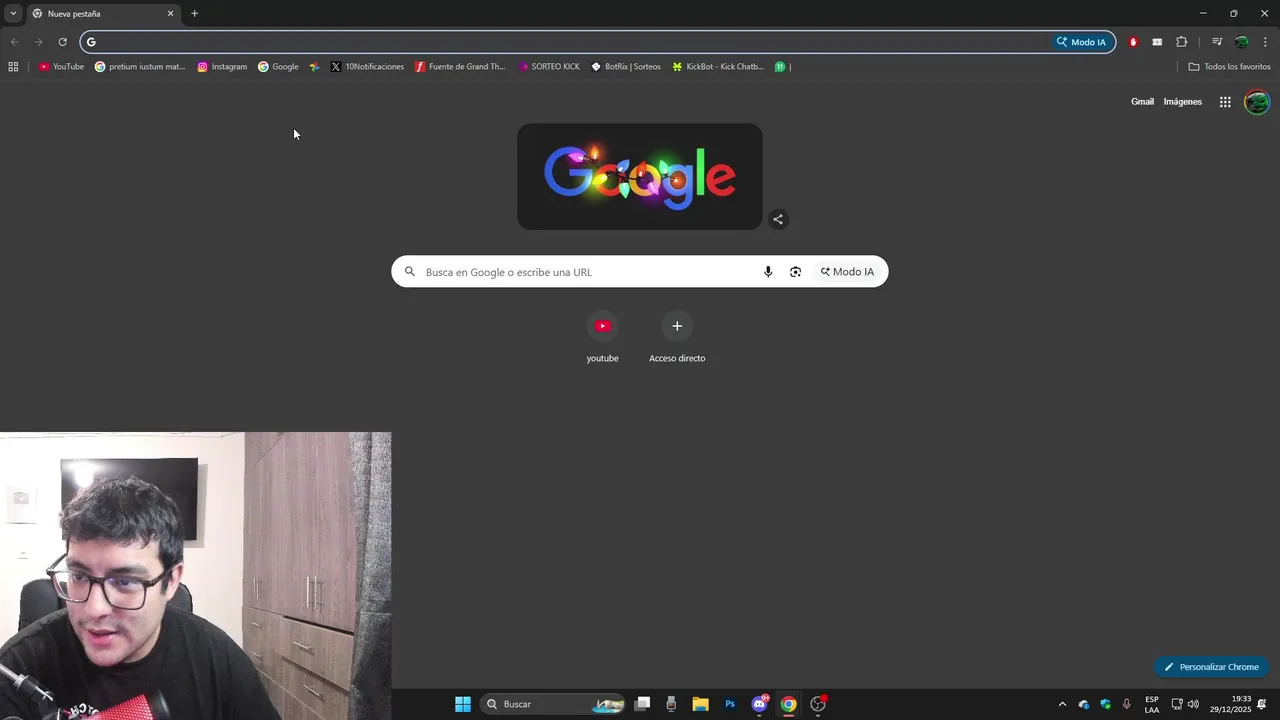Open the Google account avatar on page
The width and height of the screenshot is (1280, 720).
click(x=1257, y=102)
